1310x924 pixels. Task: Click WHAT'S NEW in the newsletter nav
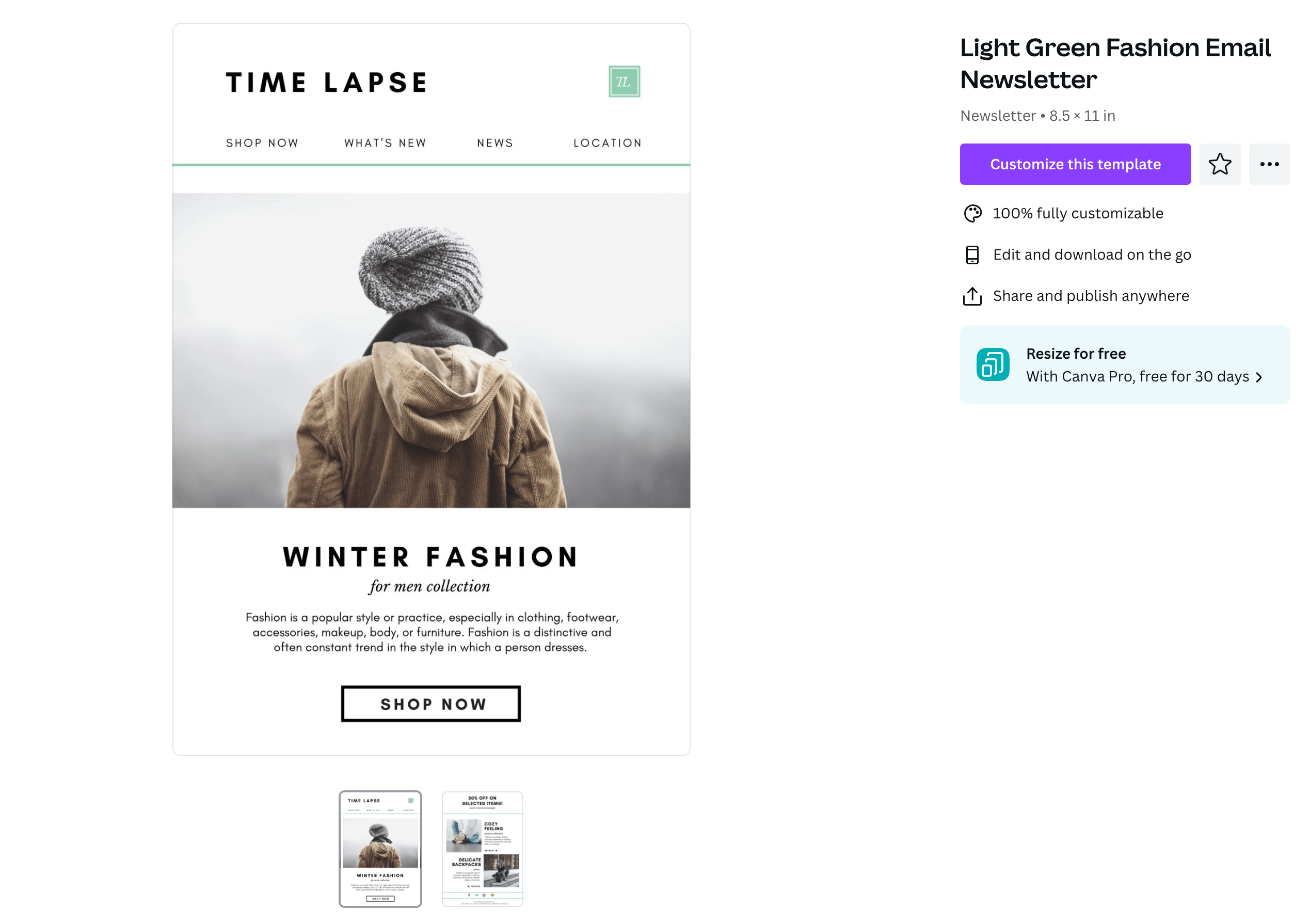tap(385, 142)
